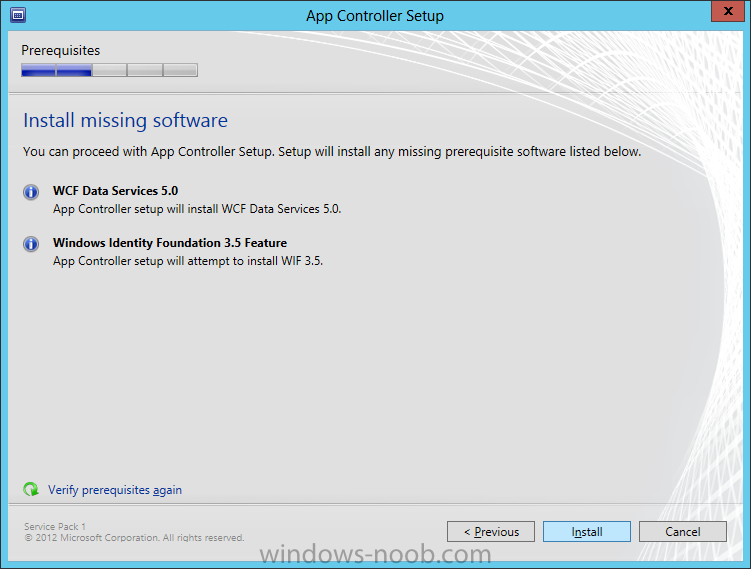Click the Install button
This screenshot has height=569, width=751.
pos(587,532)
